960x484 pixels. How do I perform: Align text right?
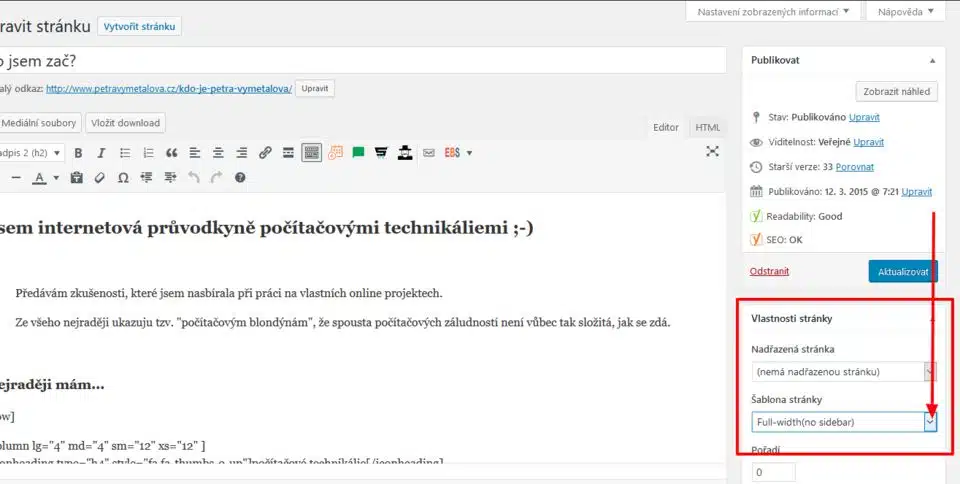pyautogui.click(x=242, y=153)
